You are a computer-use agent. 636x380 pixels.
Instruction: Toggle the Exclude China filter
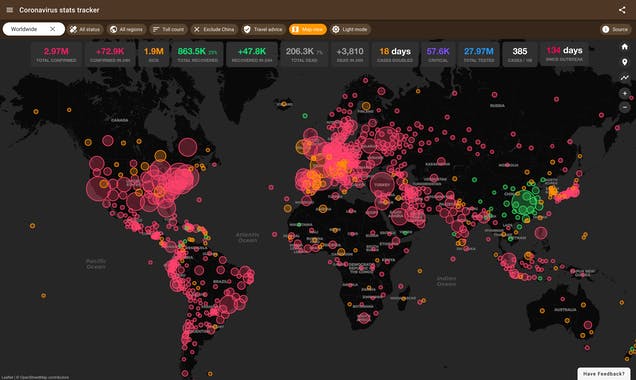[x=214, y=29]
